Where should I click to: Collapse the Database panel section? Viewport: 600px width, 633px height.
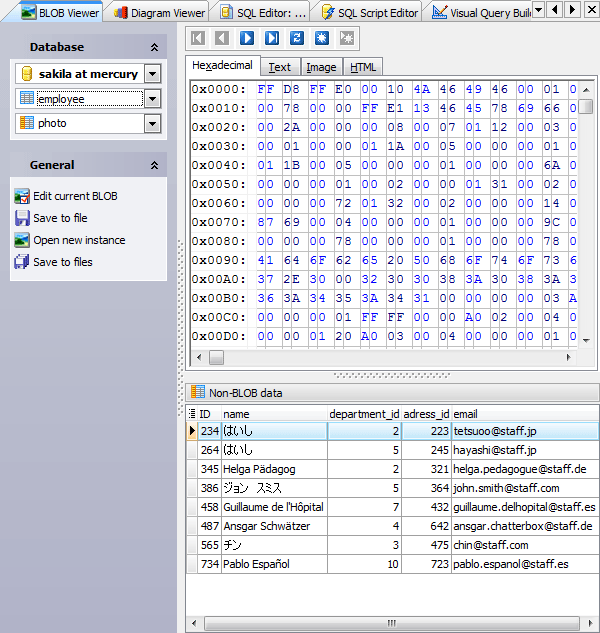tap(154, 47)
